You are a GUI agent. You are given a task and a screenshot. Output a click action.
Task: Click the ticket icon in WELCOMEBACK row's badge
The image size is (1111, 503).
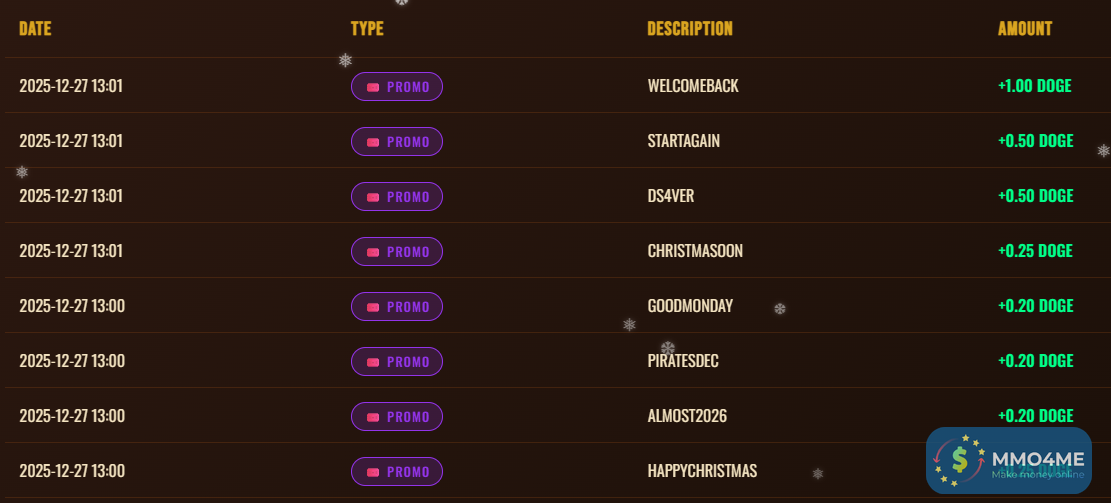tap(373, 87)
